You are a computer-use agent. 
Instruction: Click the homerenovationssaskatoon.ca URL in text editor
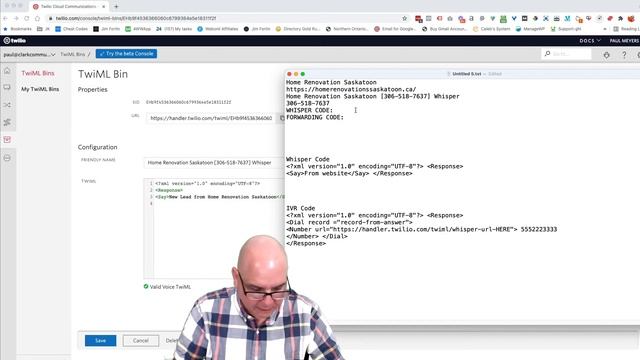(351, 89)
